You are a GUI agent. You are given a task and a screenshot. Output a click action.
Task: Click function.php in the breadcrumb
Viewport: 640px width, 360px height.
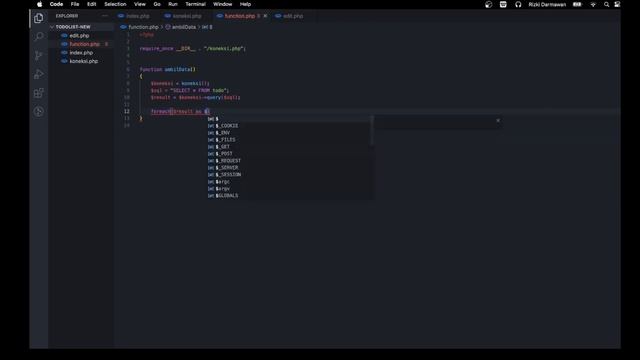tap(143, 27)
